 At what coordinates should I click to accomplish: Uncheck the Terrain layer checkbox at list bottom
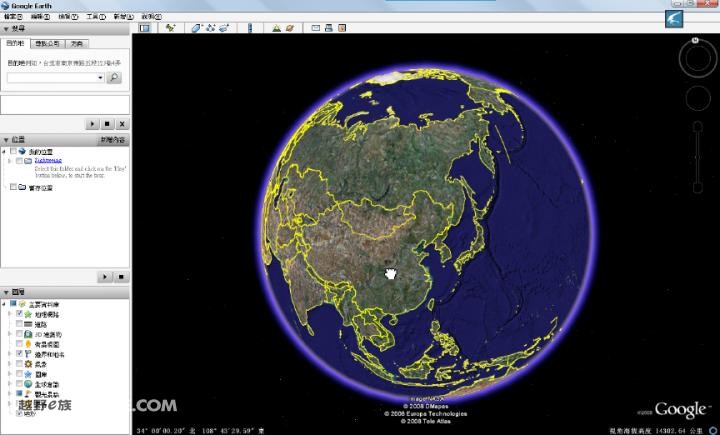[x=19, y=413]
